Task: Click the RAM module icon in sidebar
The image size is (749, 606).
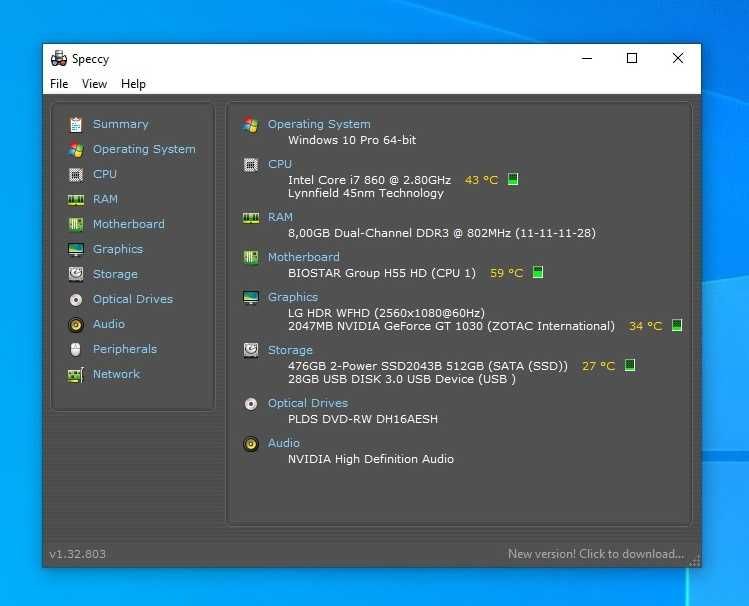Action: click(75, 200)
